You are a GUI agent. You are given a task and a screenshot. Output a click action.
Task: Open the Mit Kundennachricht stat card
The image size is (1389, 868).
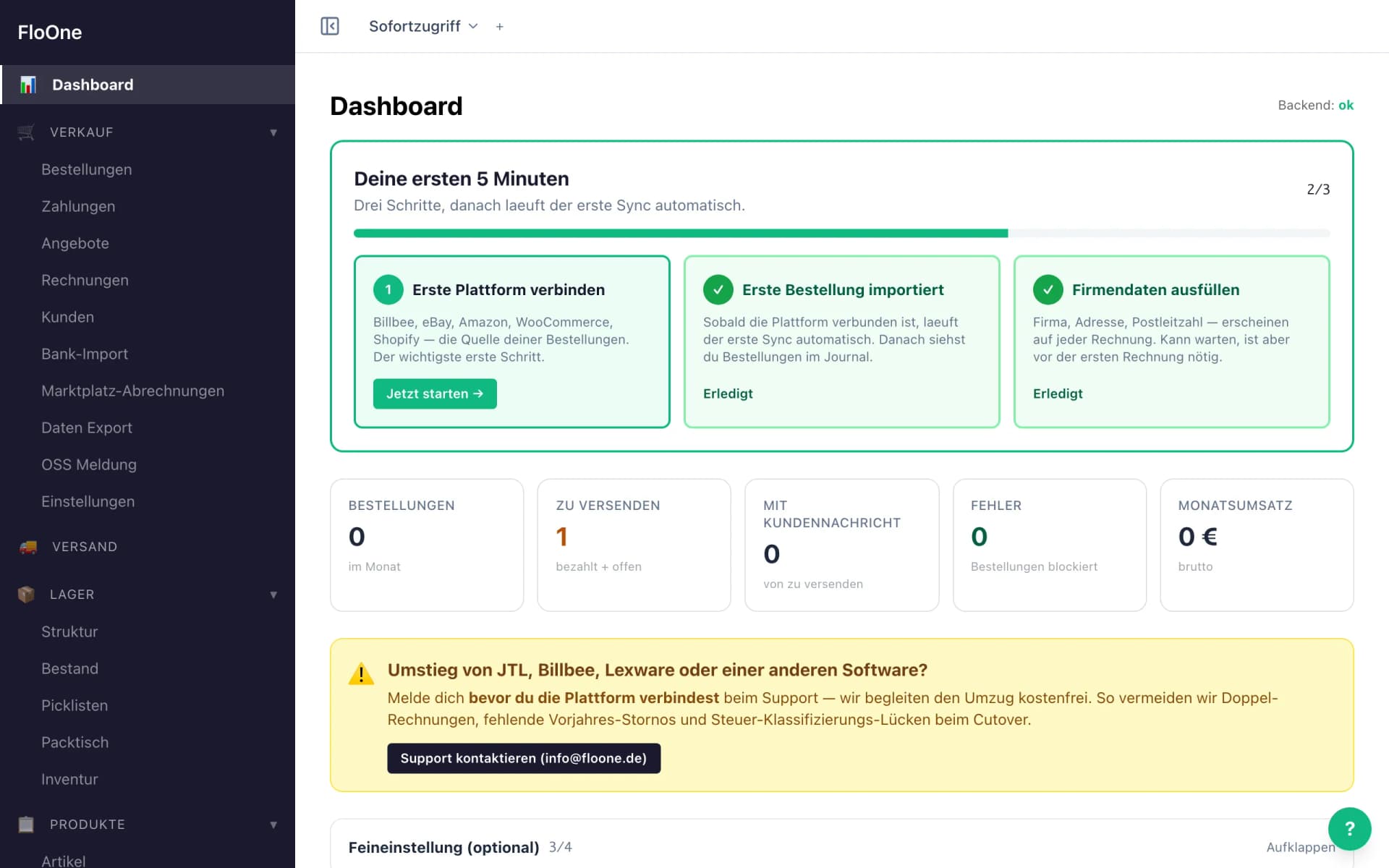click(842, 545)
